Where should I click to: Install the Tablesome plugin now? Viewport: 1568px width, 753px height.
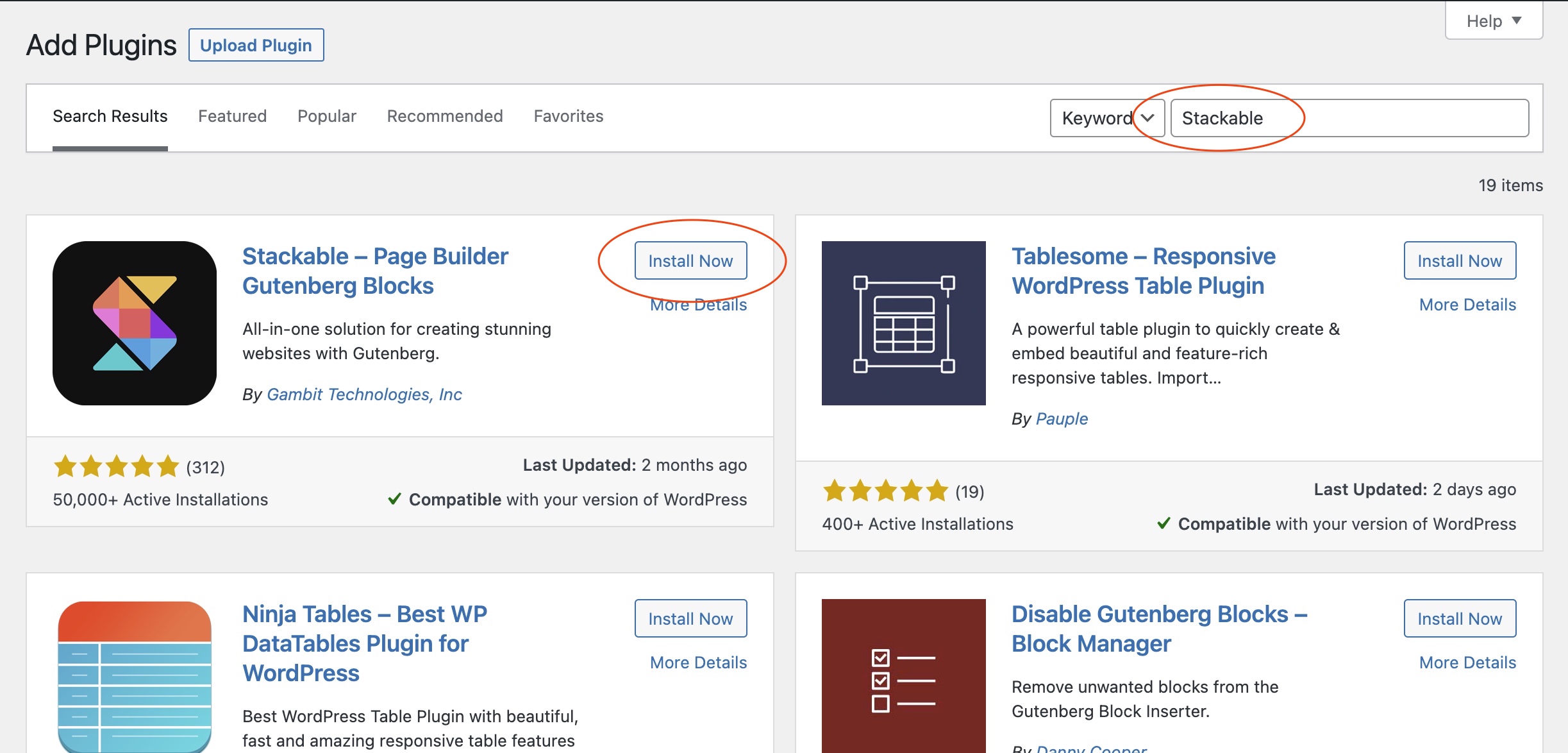(1460, 260)
